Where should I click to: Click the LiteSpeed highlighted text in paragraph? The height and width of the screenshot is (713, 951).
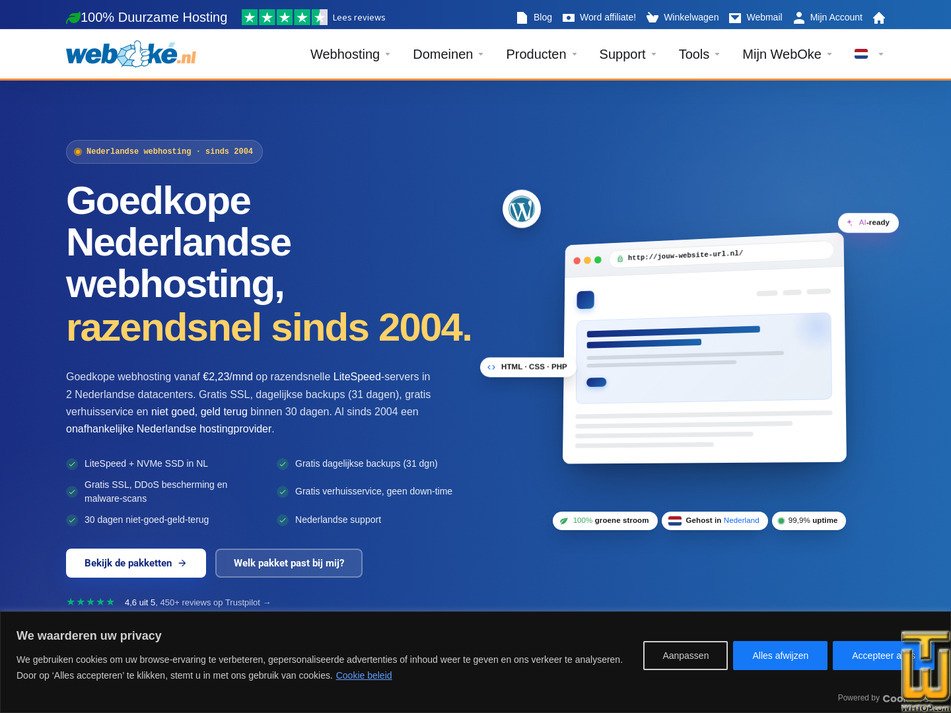[x=357, y=377]
